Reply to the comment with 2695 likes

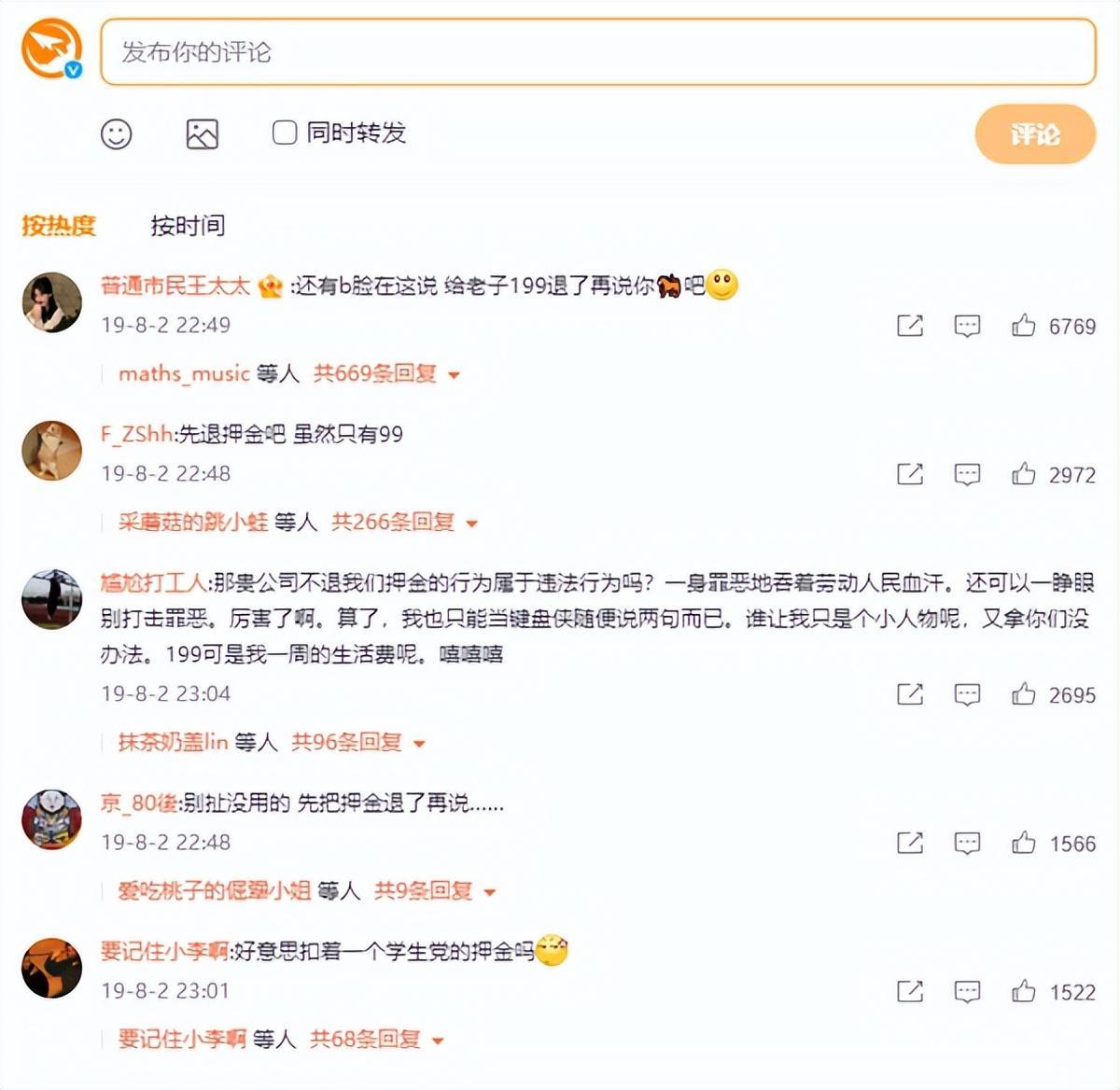(x=967, y=694)
